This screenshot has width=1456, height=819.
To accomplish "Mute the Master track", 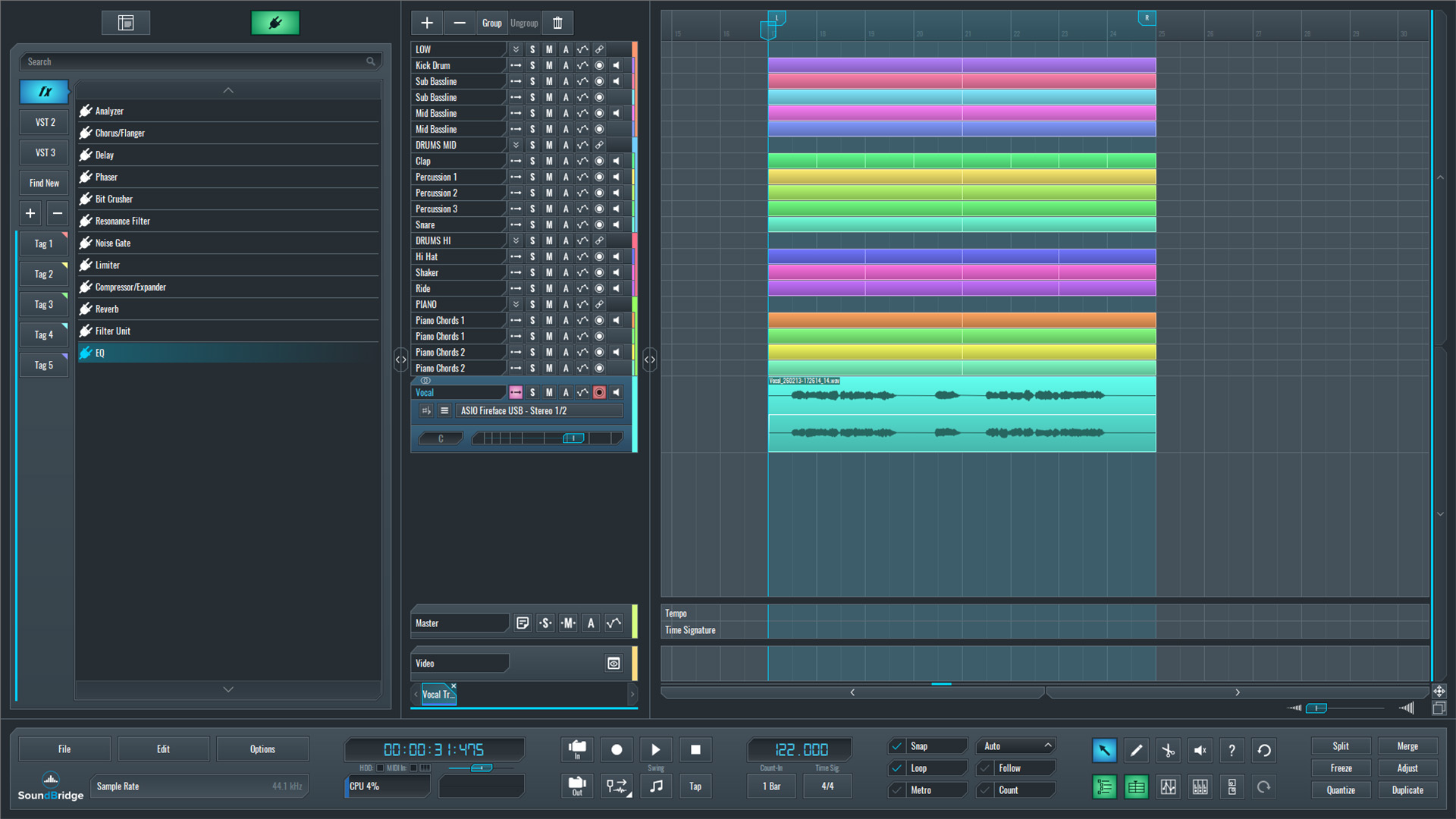I will (x=568, y=623).
